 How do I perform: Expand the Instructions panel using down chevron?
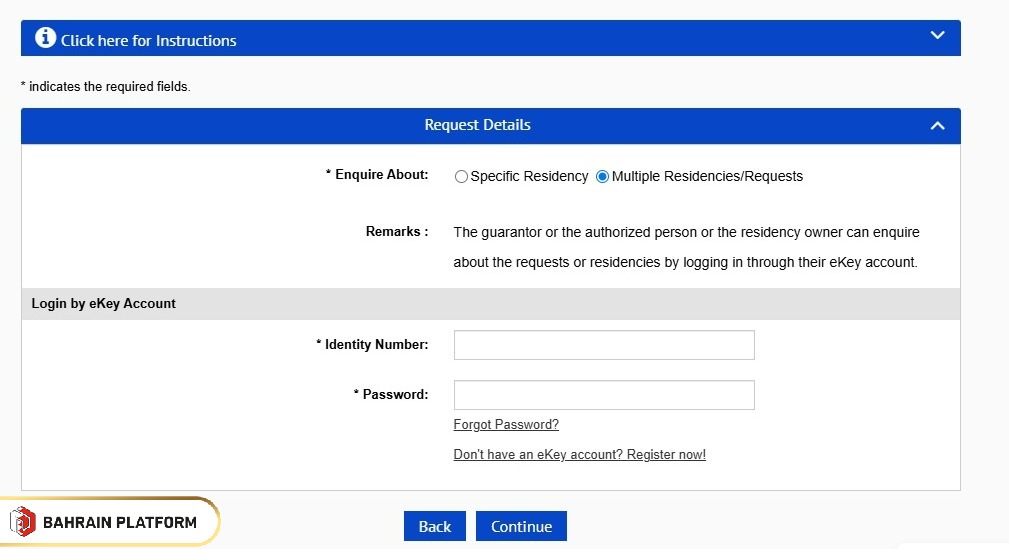click(x=937, y=36)
